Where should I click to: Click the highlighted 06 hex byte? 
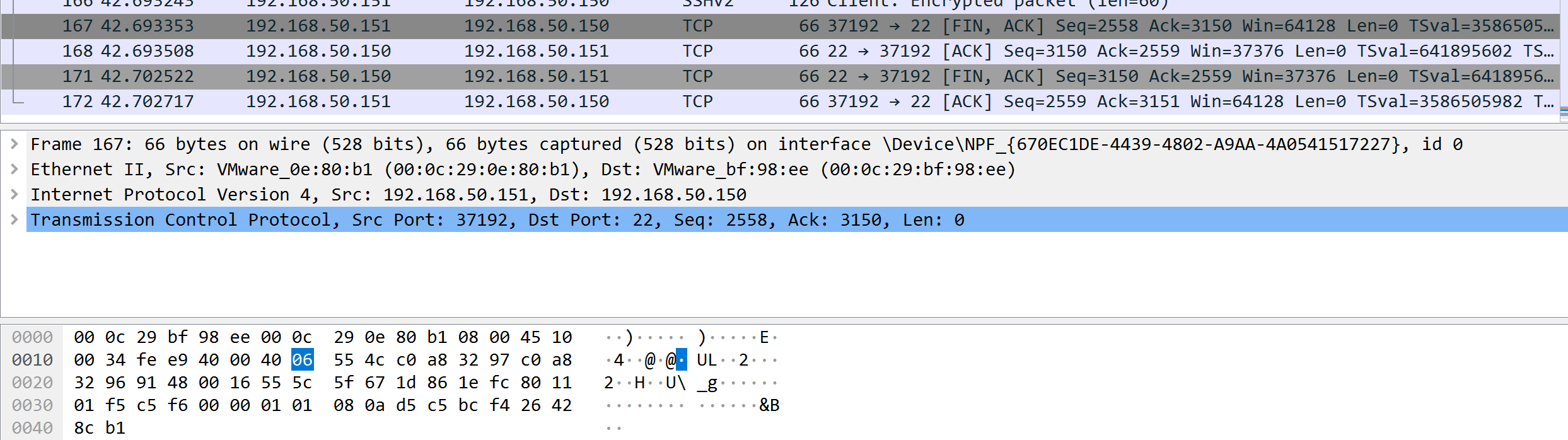302,360
